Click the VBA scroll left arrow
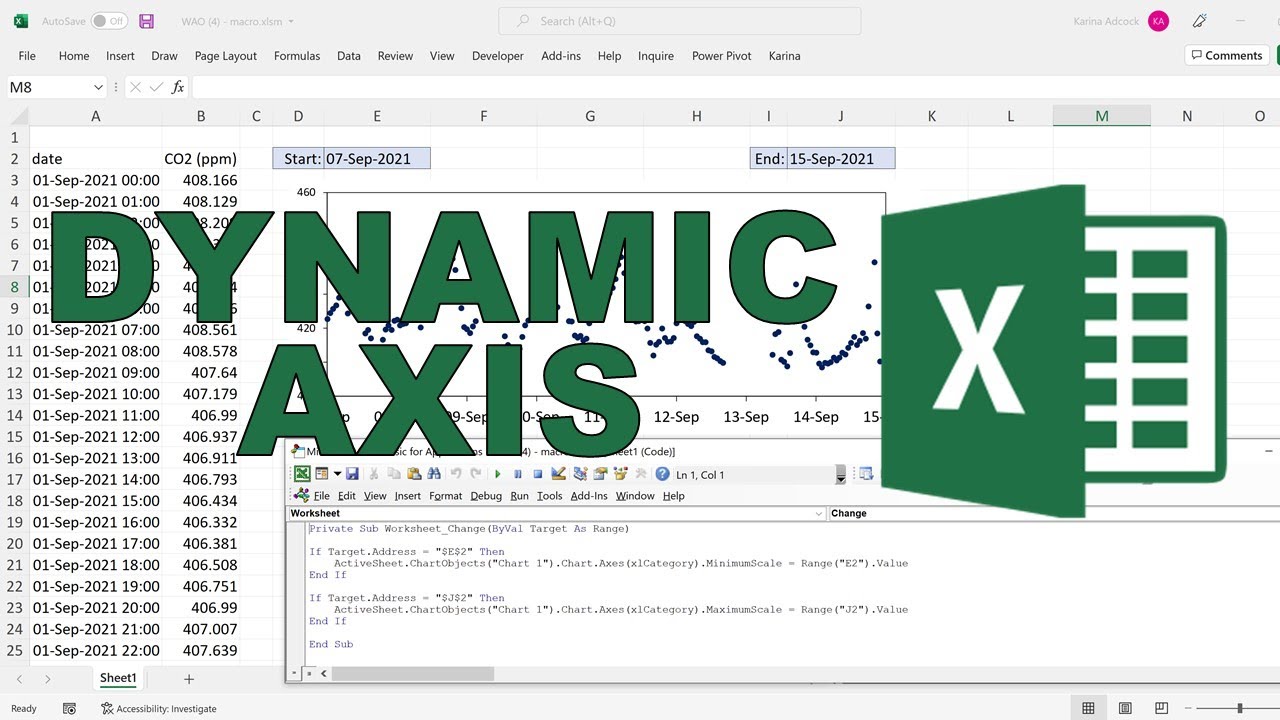Screen dimensions: 1280x720 tap(324, 674)
